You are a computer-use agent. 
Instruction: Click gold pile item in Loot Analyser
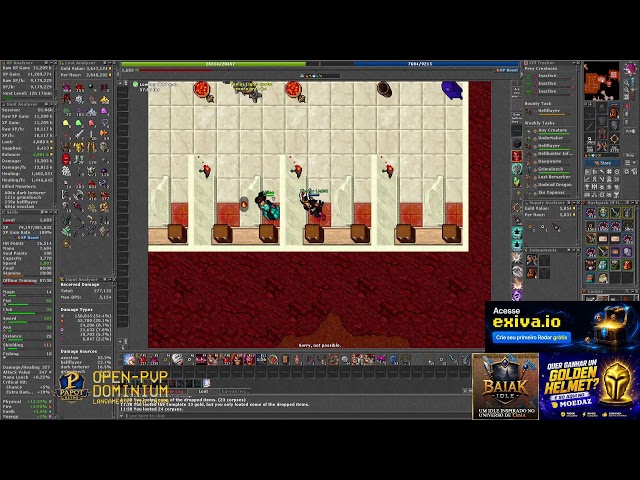pyautogui.click(x=104, y=99)
